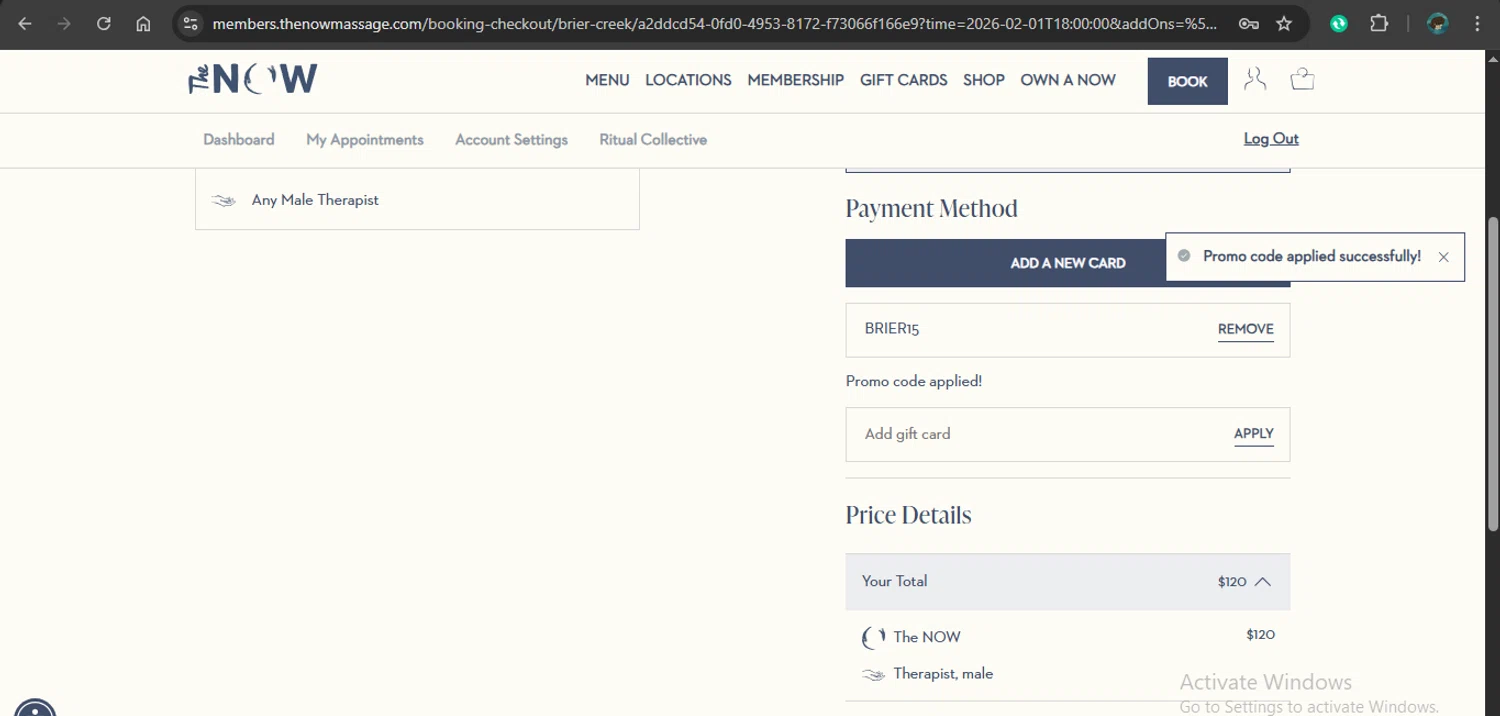Viewport: 1500px width, 716px height.
Task: Click the Promo code applied! message
Action: click(914, 381)
